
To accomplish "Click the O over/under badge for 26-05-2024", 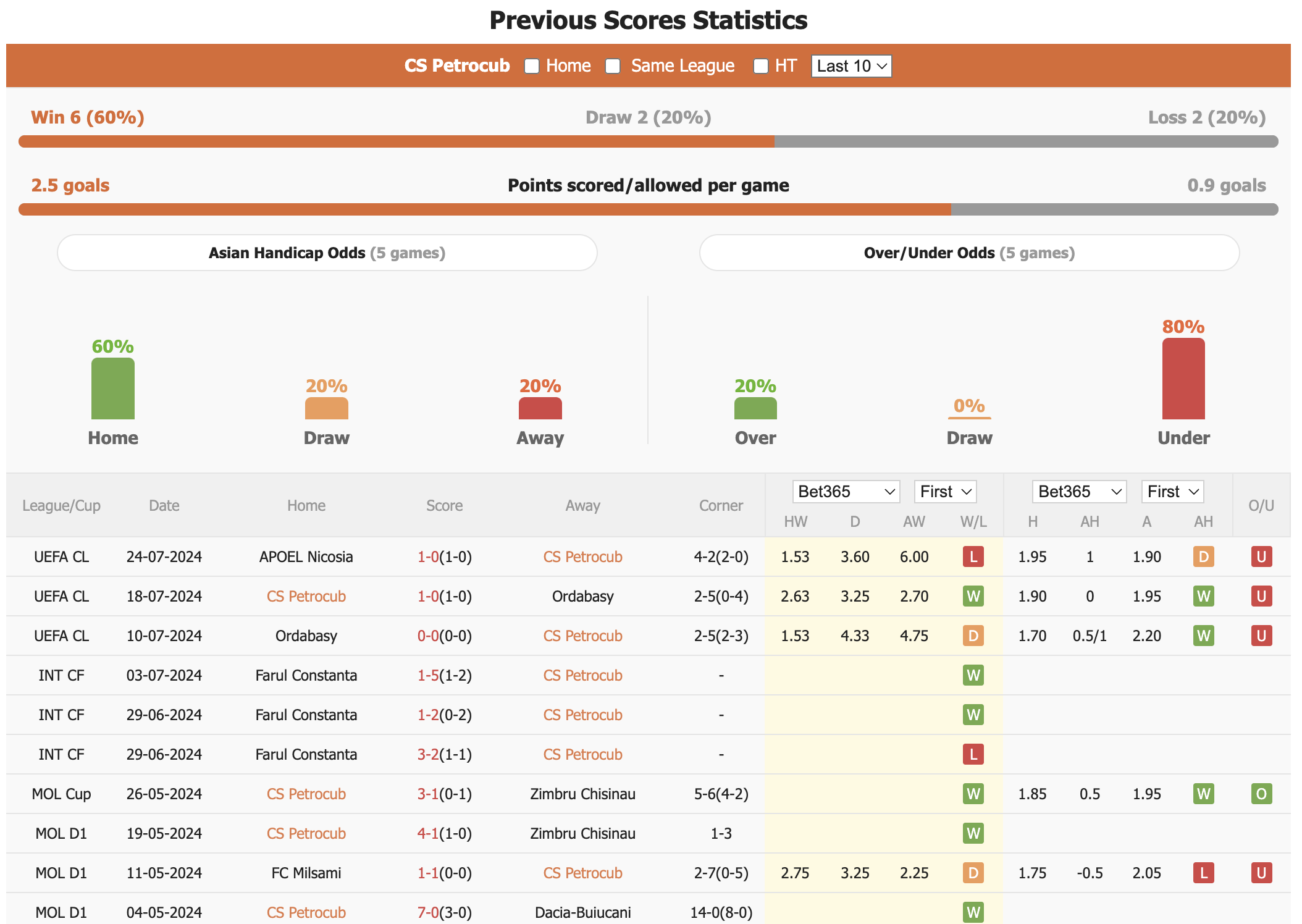I will (1262, 794).
